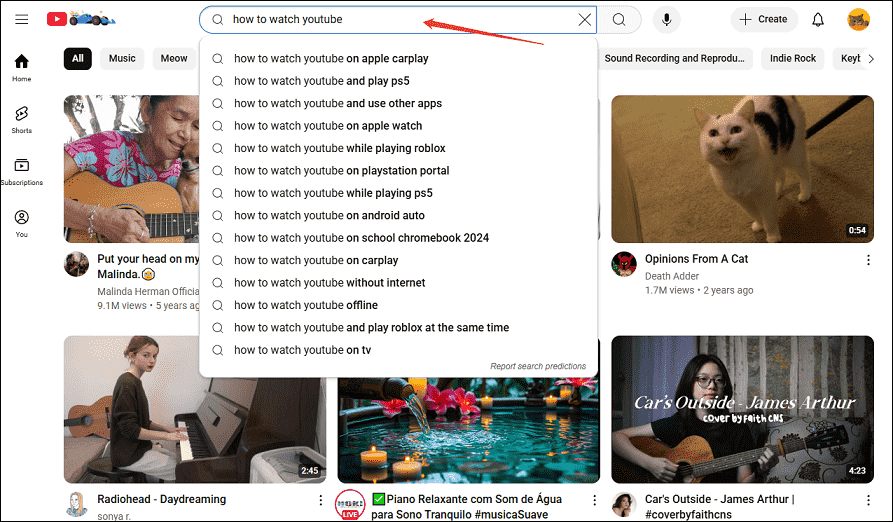Choose suggestion 'while playing ps5'

(398, 193)
